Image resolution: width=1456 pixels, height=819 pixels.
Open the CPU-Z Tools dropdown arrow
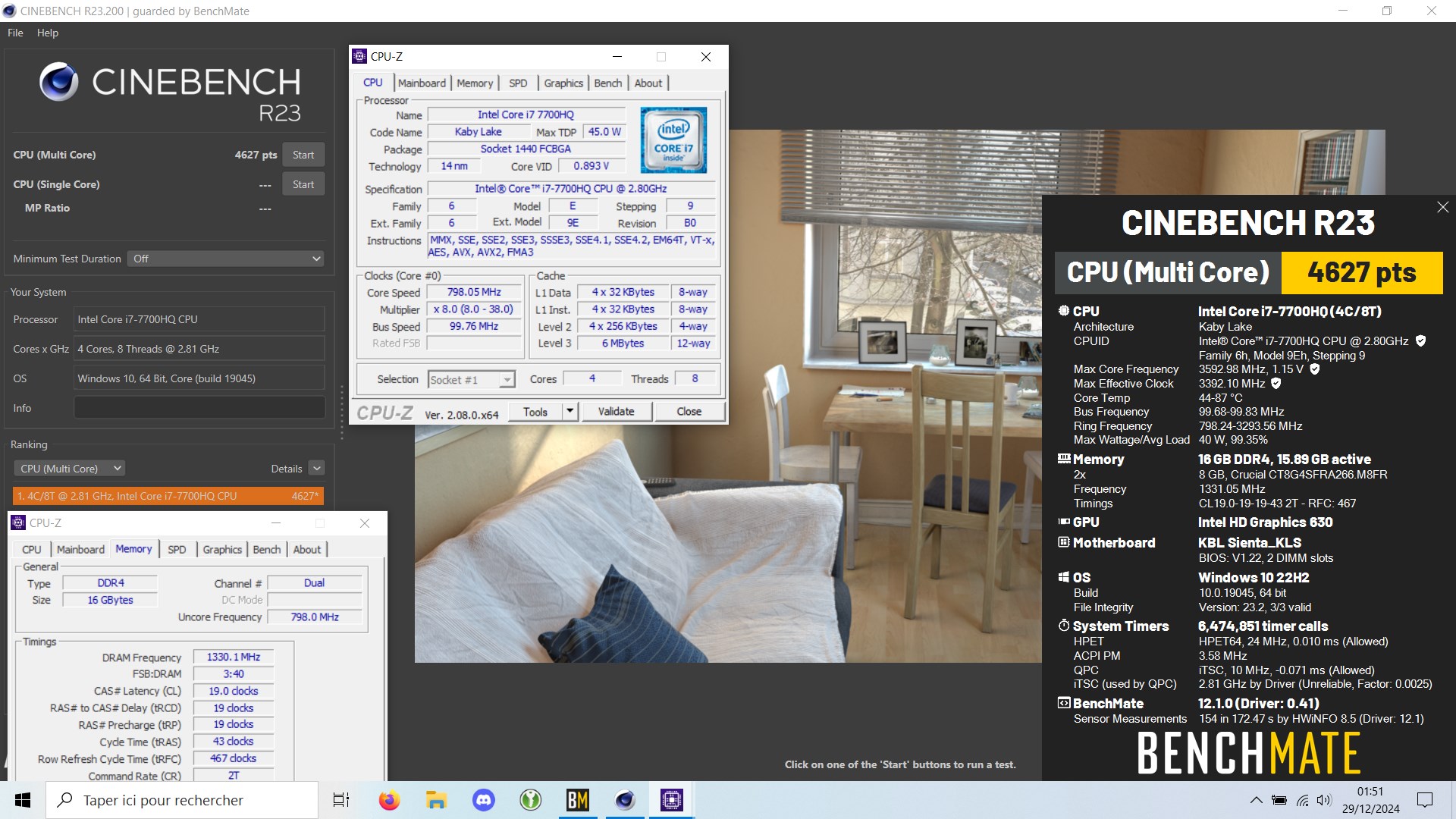570,411
